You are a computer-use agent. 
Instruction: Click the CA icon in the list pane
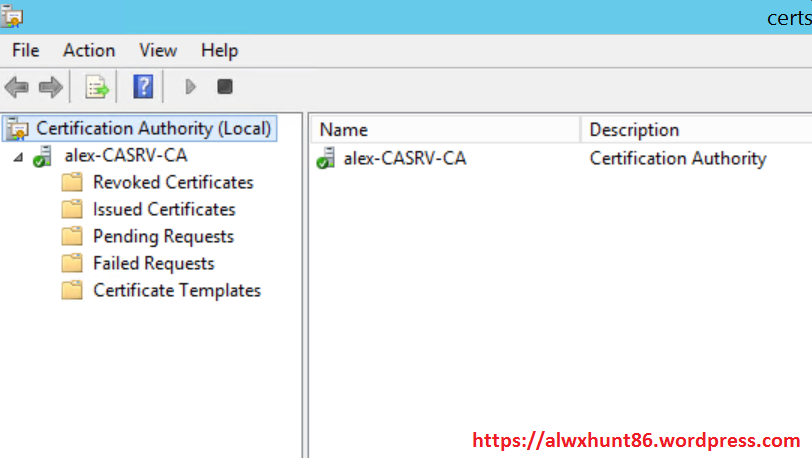[x=326, y=158]
